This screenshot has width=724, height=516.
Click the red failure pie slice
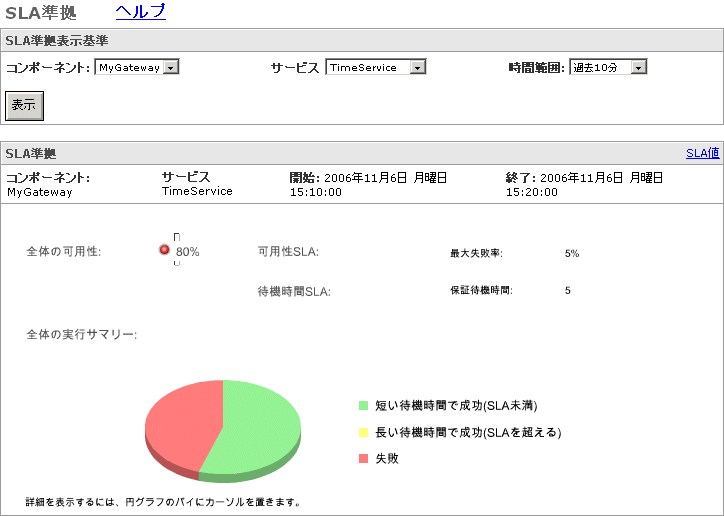tap(180, 425)
